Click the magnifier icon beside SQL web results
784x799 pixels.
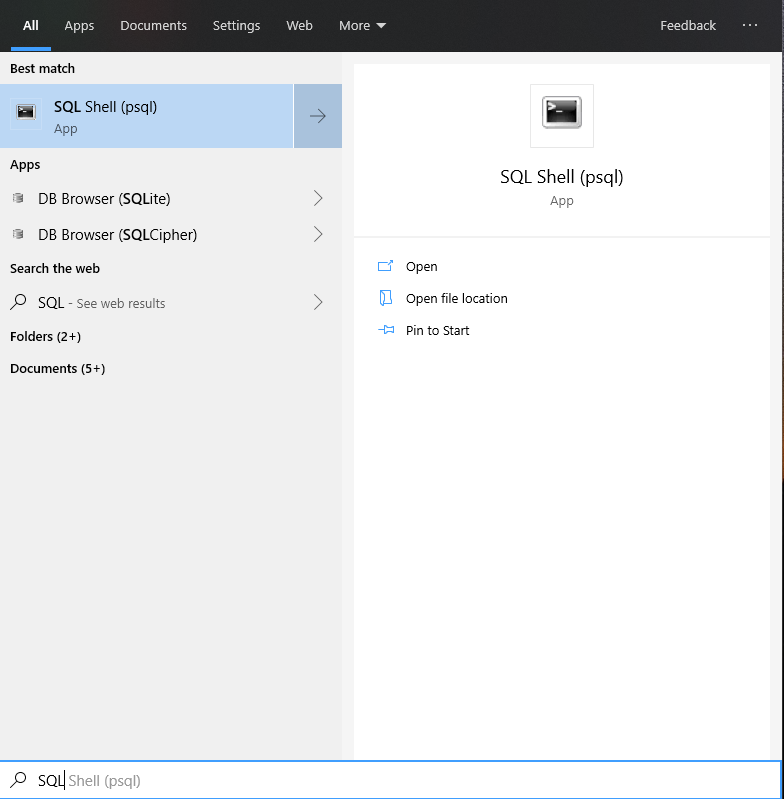(x=18, y=302)
